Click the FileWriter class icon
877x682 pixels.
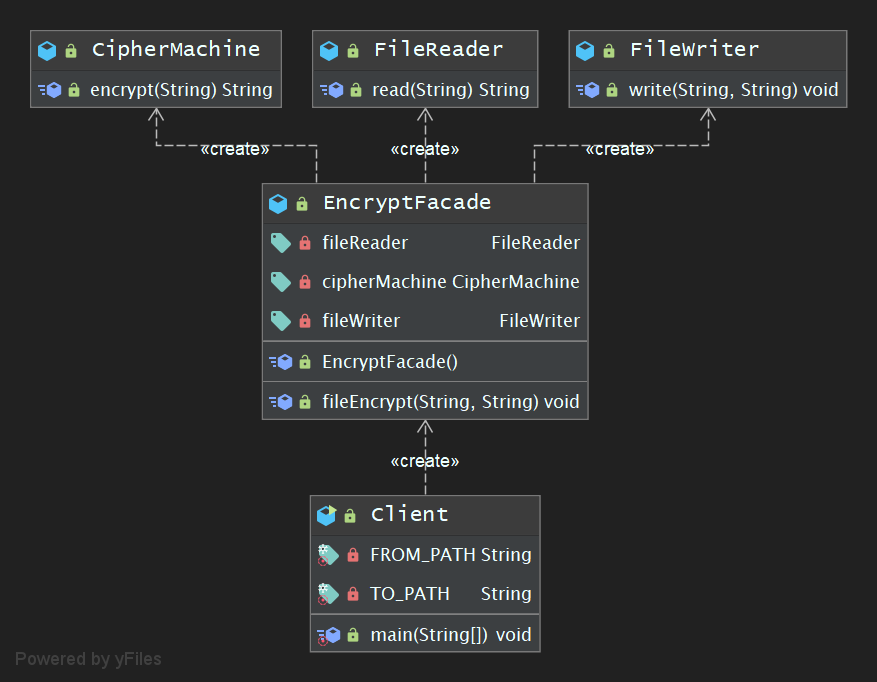pos(585,50)
